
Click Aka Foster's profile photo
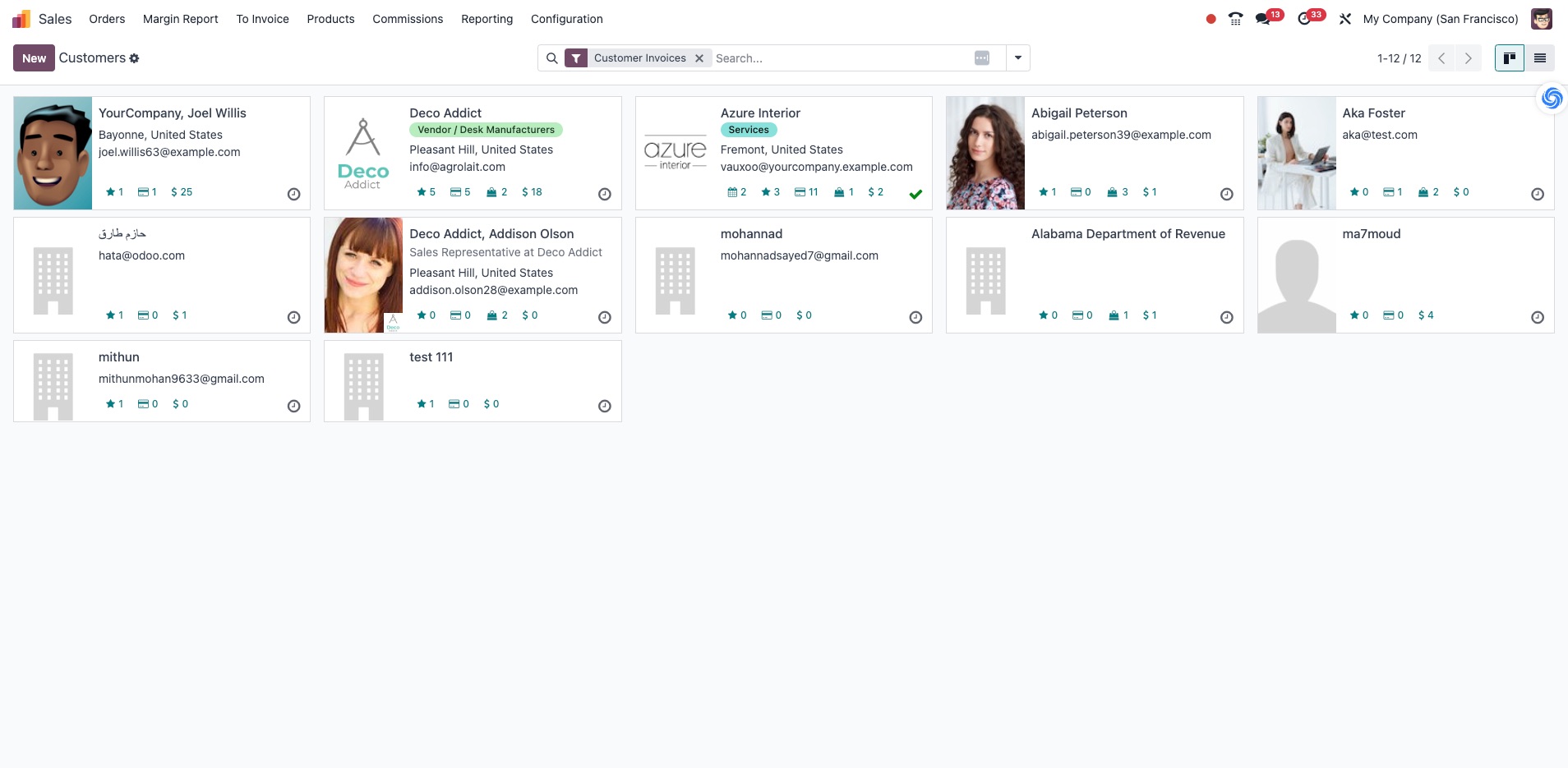(x=1297, y=153)
